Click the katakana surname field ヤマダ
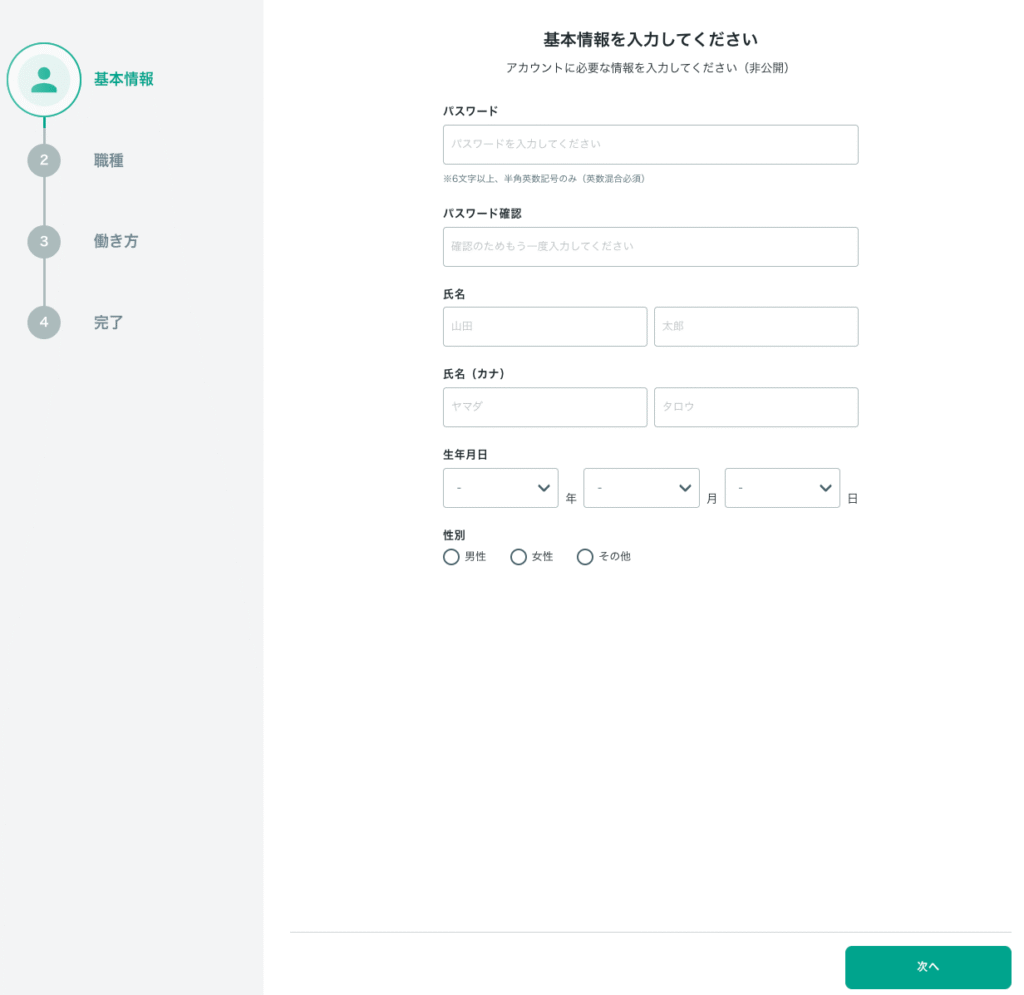The width and height of the screenshot is (1024, 995). click(x=545, y=407)
